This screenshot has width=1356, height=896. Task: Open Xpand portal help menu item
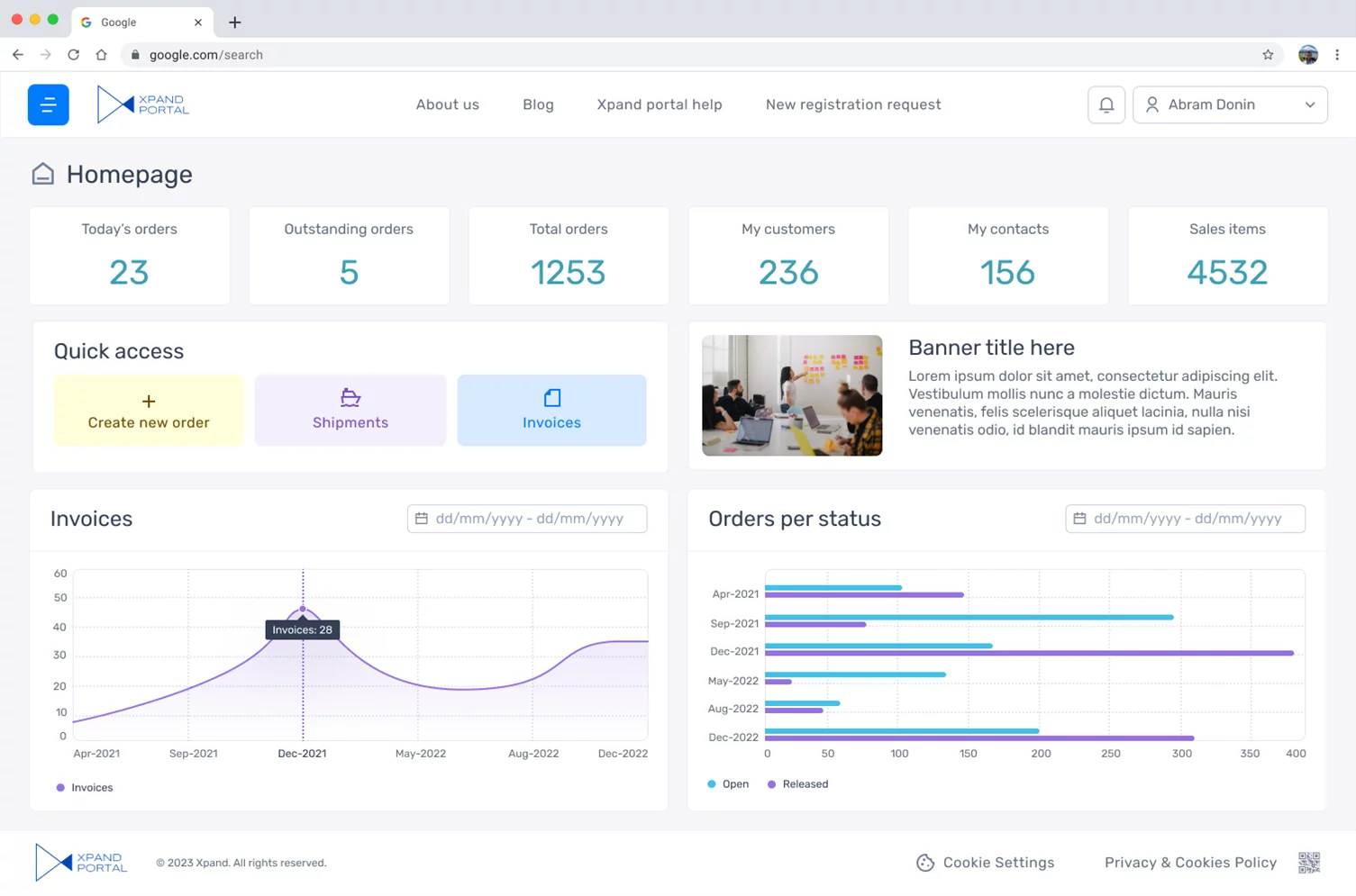659,104
